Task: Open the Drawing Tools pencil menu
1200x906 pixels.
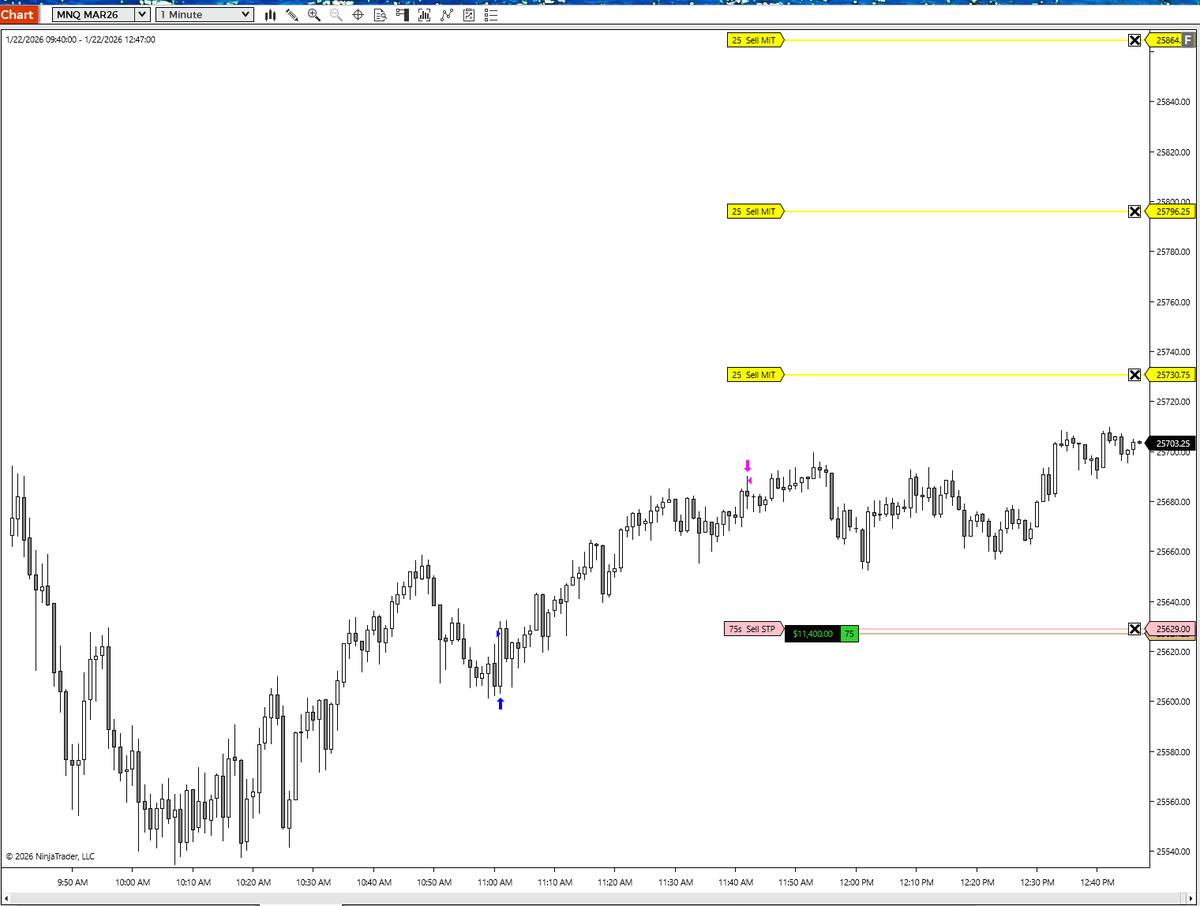Action: (x=292, y=15)
